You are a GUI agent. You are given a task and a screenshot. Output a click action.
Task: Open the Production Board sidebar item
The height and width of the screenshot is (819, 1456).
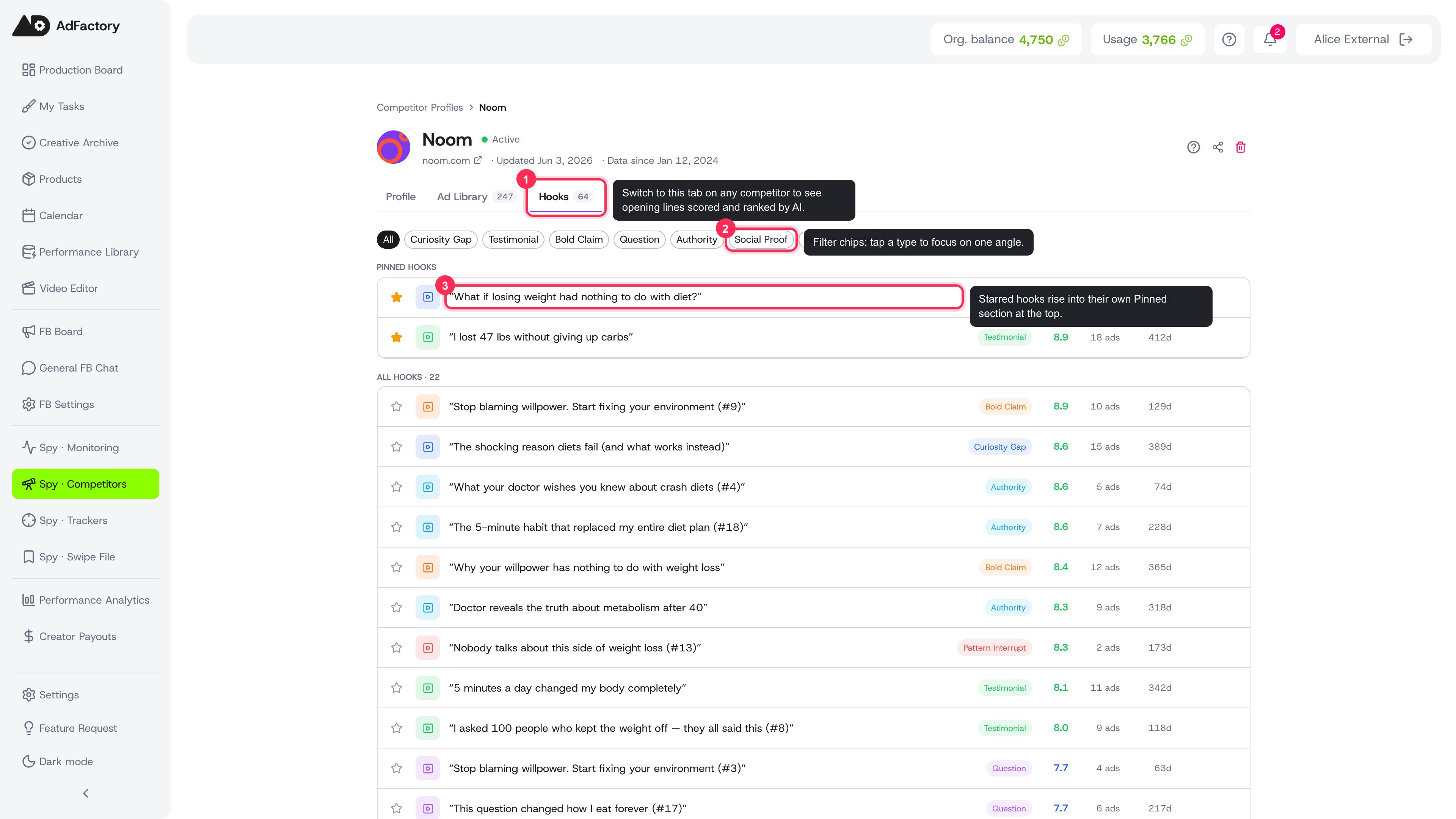(85, 69)
